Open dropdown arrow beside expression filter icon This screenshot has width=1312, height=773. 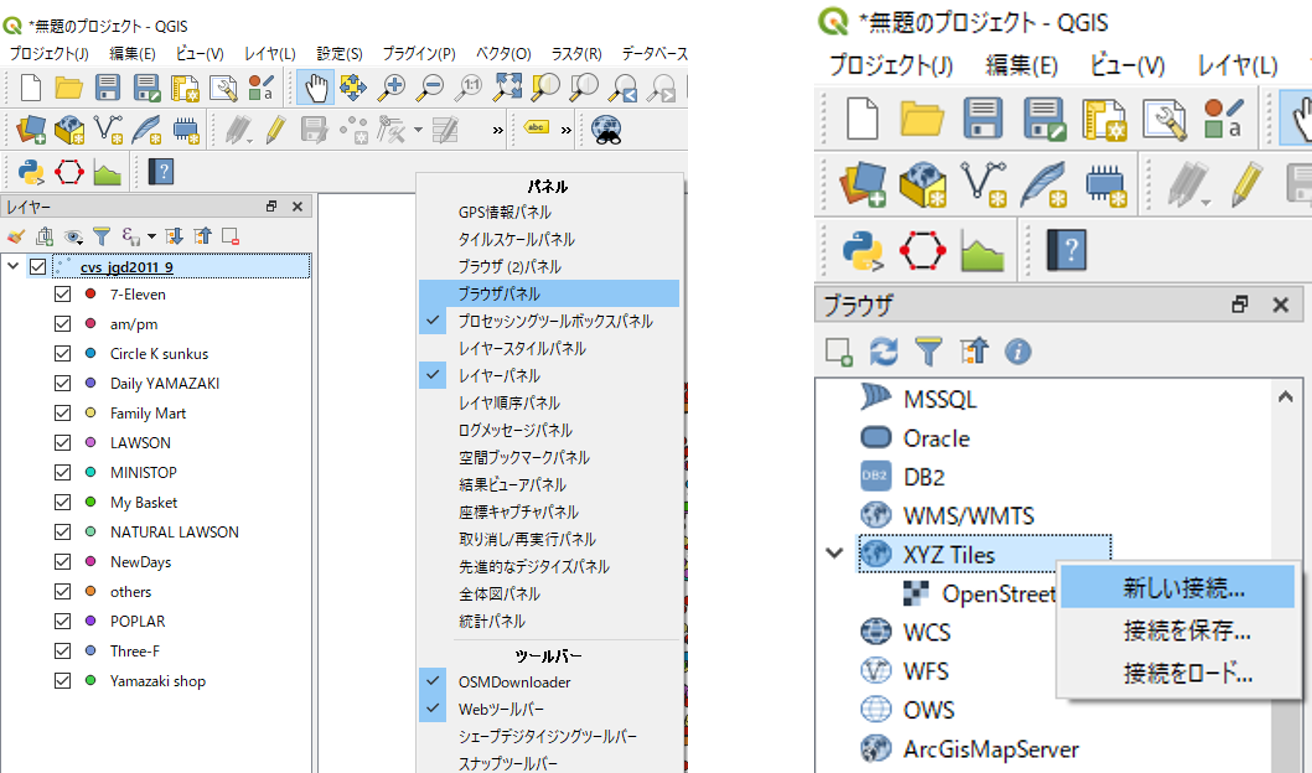pos(152,236)
